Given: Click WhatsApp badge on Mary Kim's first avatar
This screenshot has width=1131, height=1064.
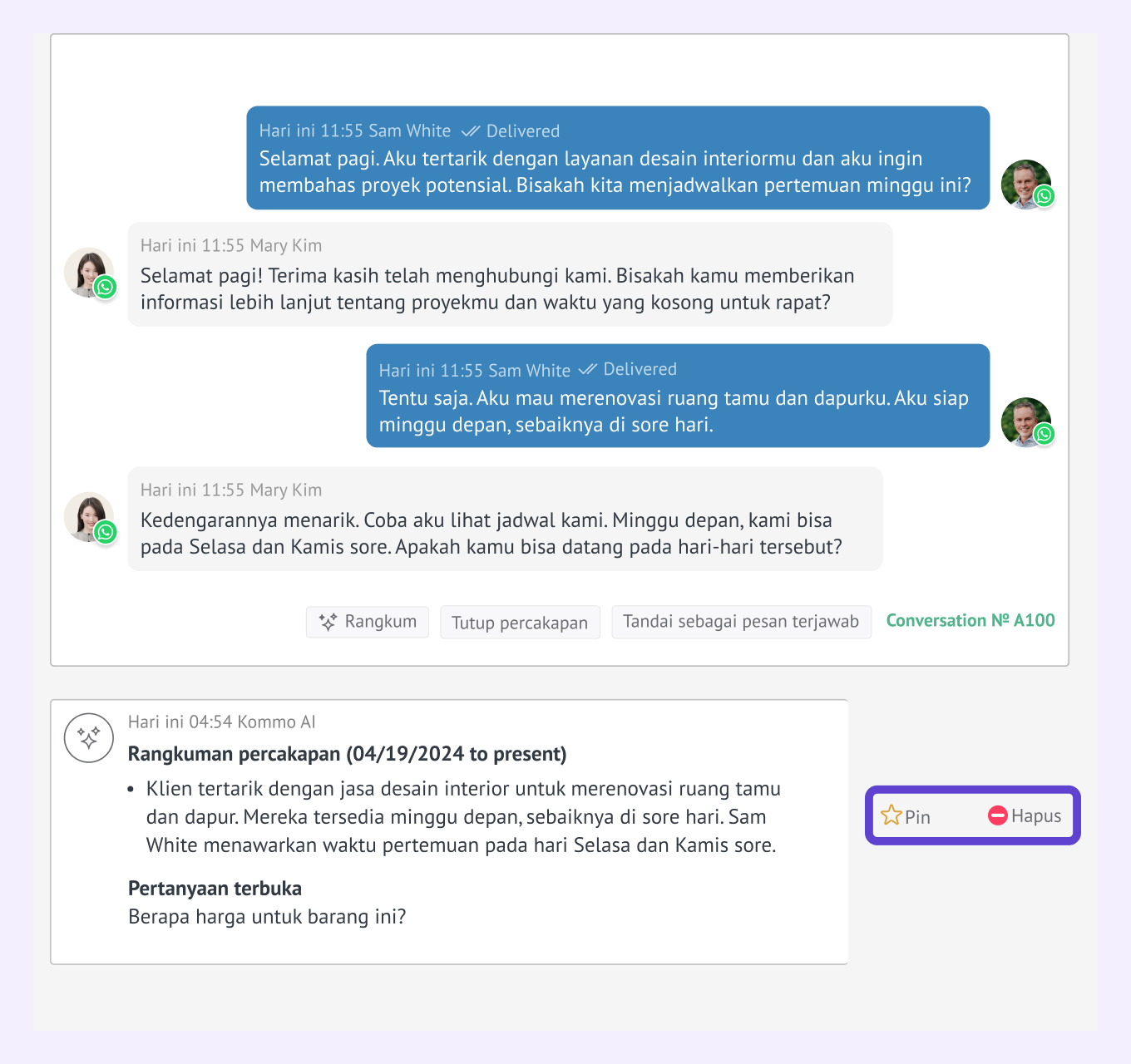Looking at the screenshot, I should point(105,288).
